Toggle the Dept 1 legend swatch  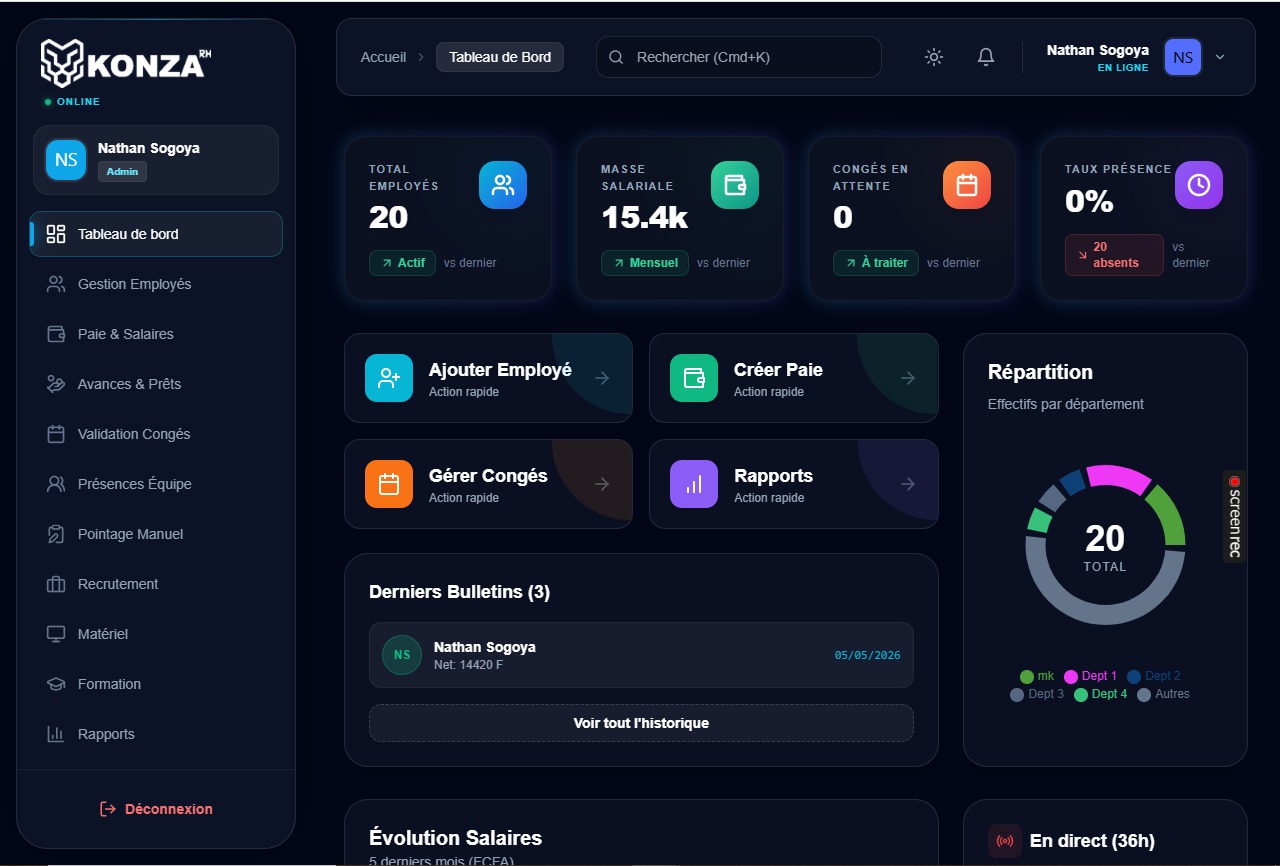[1071, 676]
